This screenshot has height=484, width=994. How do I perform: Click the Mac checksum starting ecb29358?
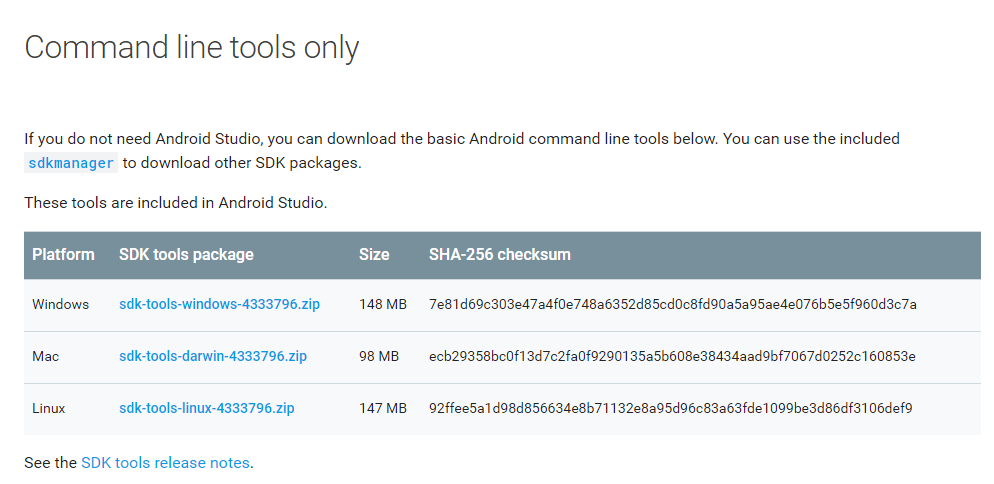672,356
